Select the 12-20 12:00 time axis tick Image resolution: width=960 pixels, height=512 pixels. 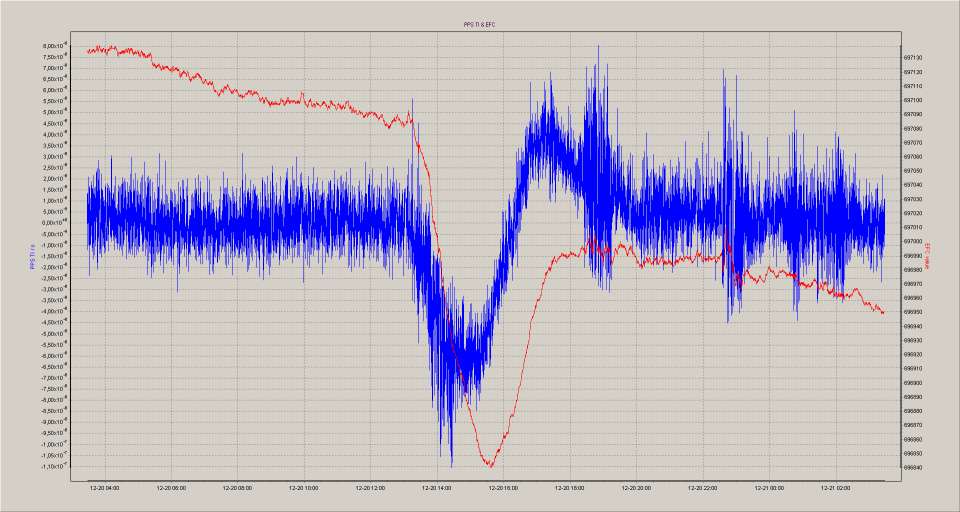(370, 488)
